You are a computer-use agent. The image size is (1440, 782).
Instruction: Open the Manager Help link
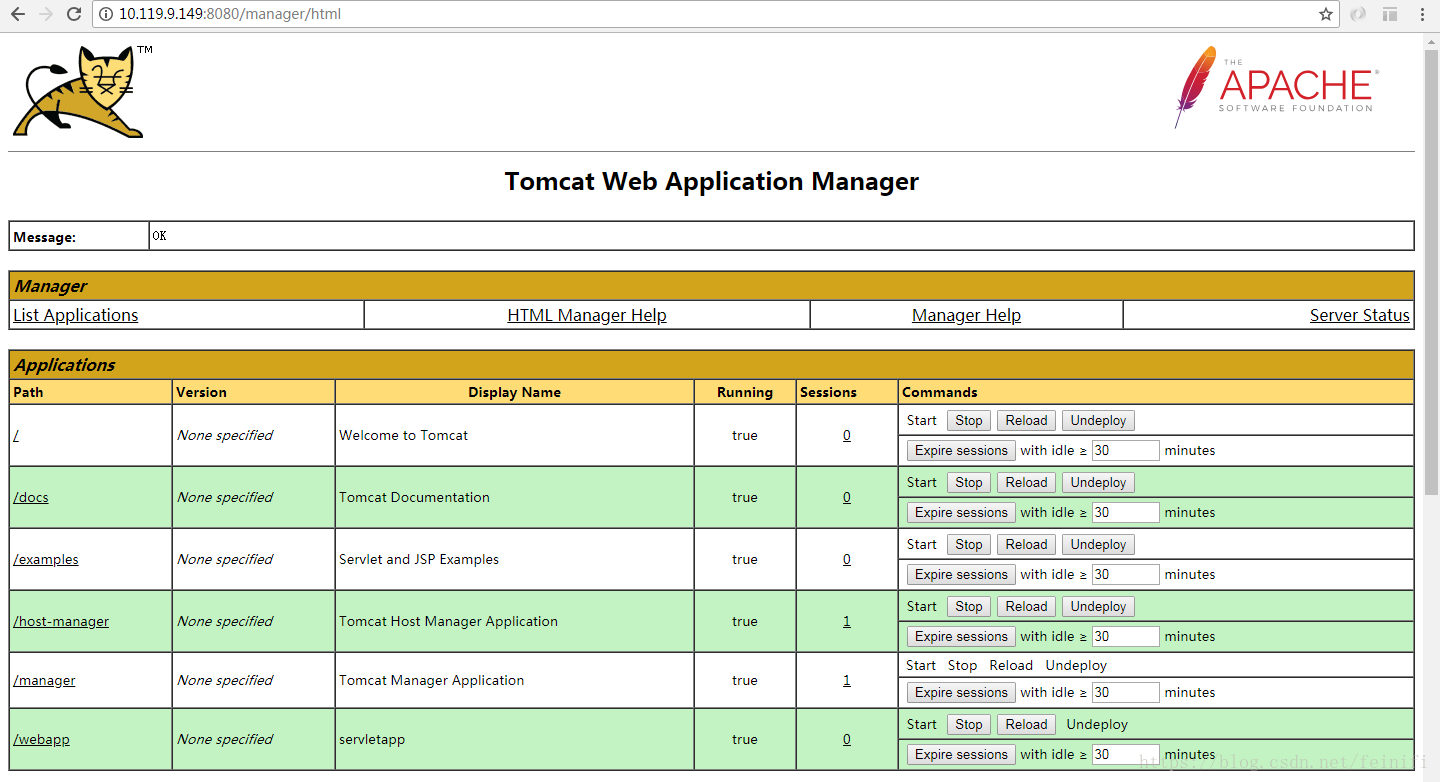pyautogui.click(x=966, y=315)
